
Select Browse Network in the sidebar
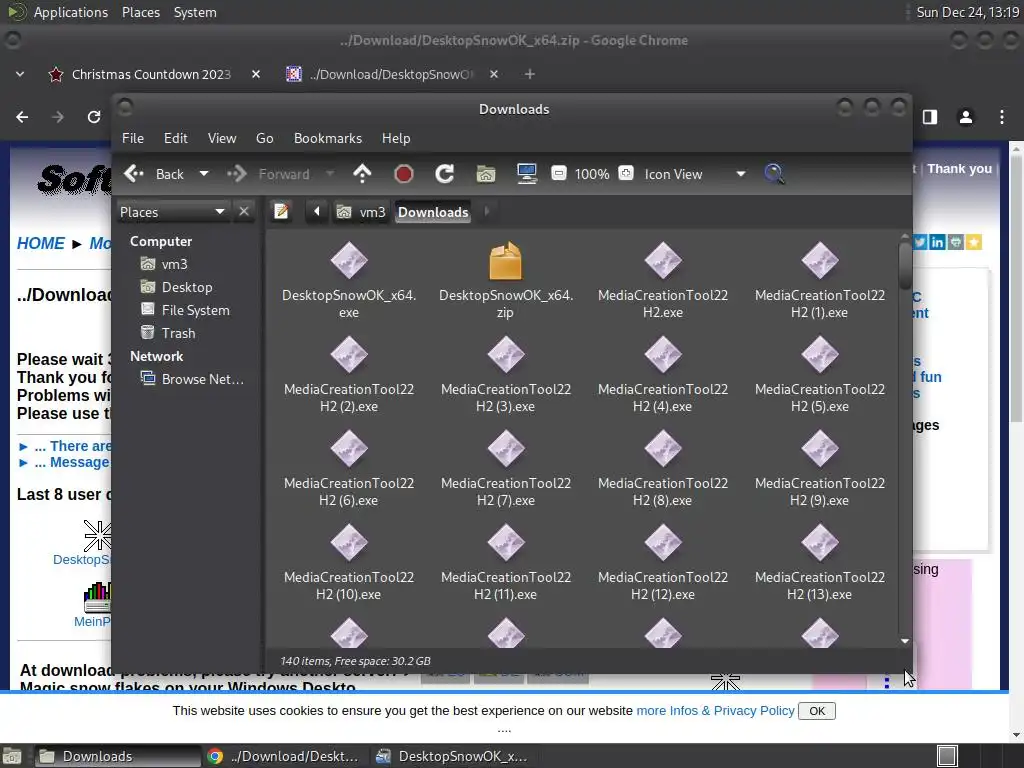[192, 379]
